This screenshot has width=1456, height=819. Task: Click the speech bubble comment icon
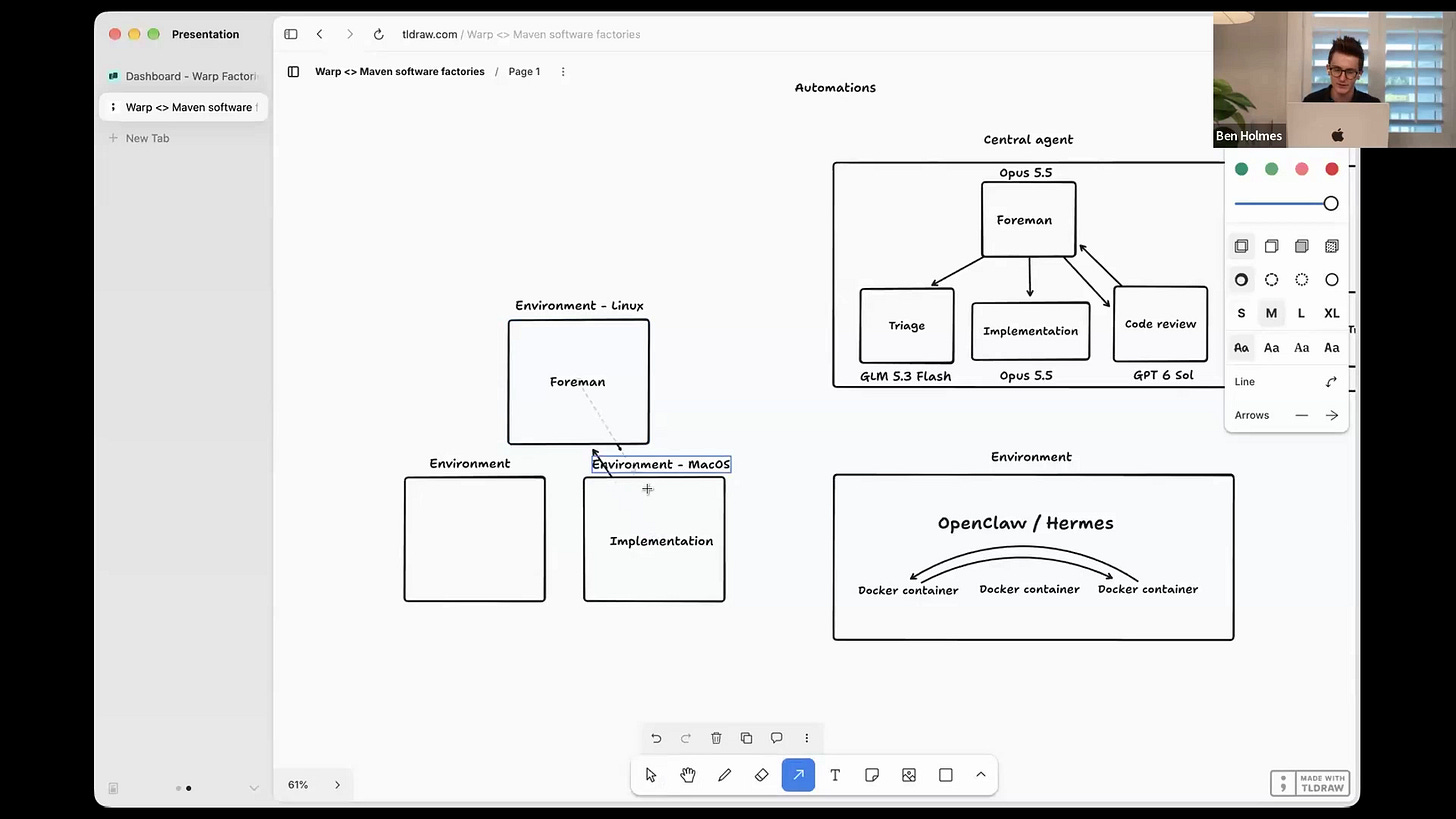776,738
